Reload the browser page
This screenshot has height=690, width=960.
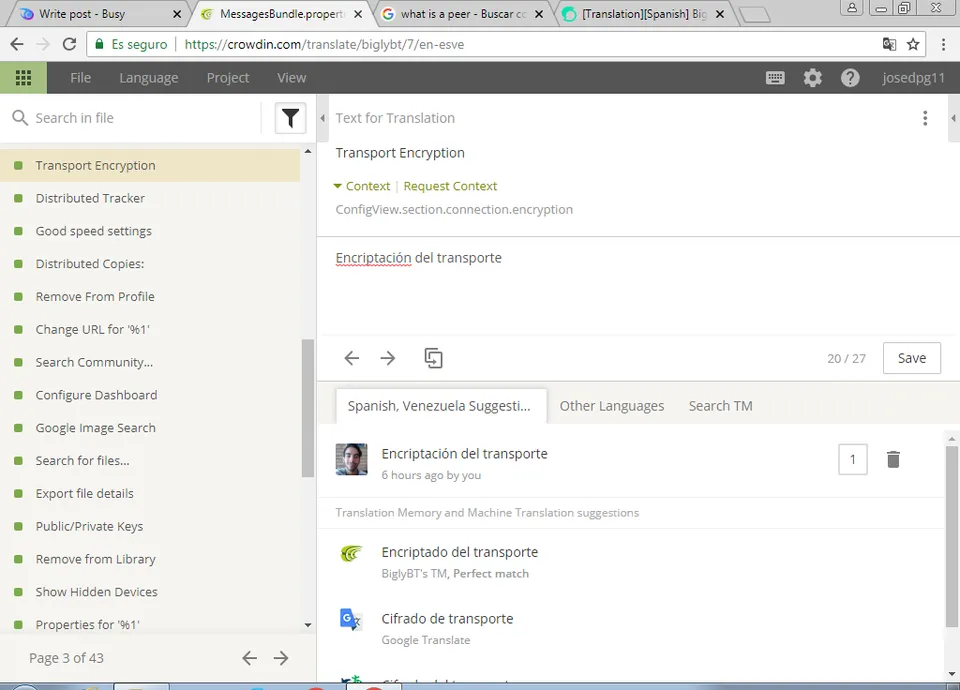coord(69,44)
